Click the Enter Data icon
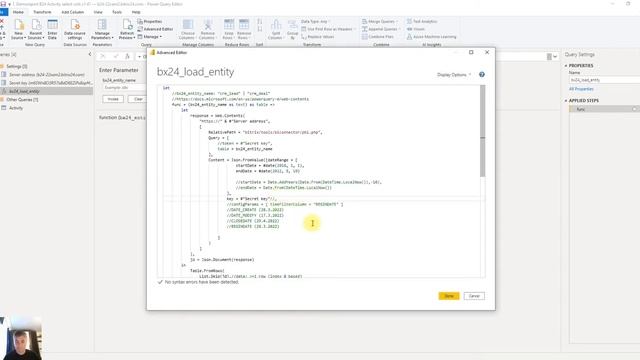640x360 pixels. (x=52, y=29)
